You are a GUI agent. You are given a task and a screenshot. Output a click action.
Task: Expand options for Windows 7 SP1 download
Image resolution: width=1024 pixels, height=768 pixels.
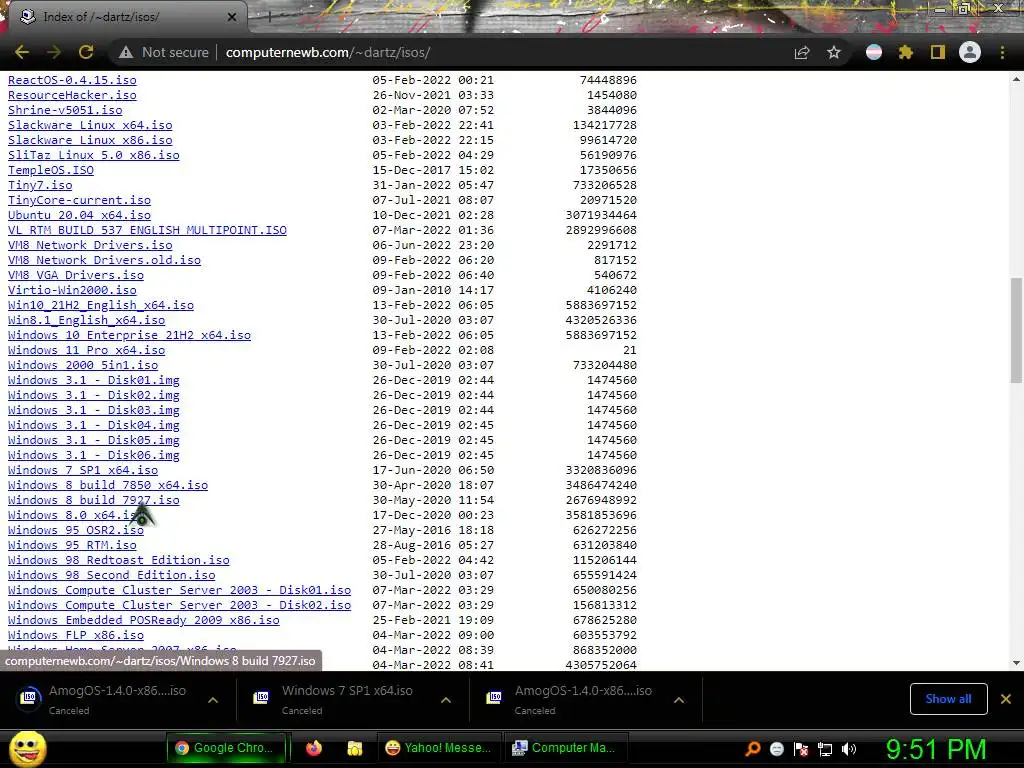(x=446, y=700)
